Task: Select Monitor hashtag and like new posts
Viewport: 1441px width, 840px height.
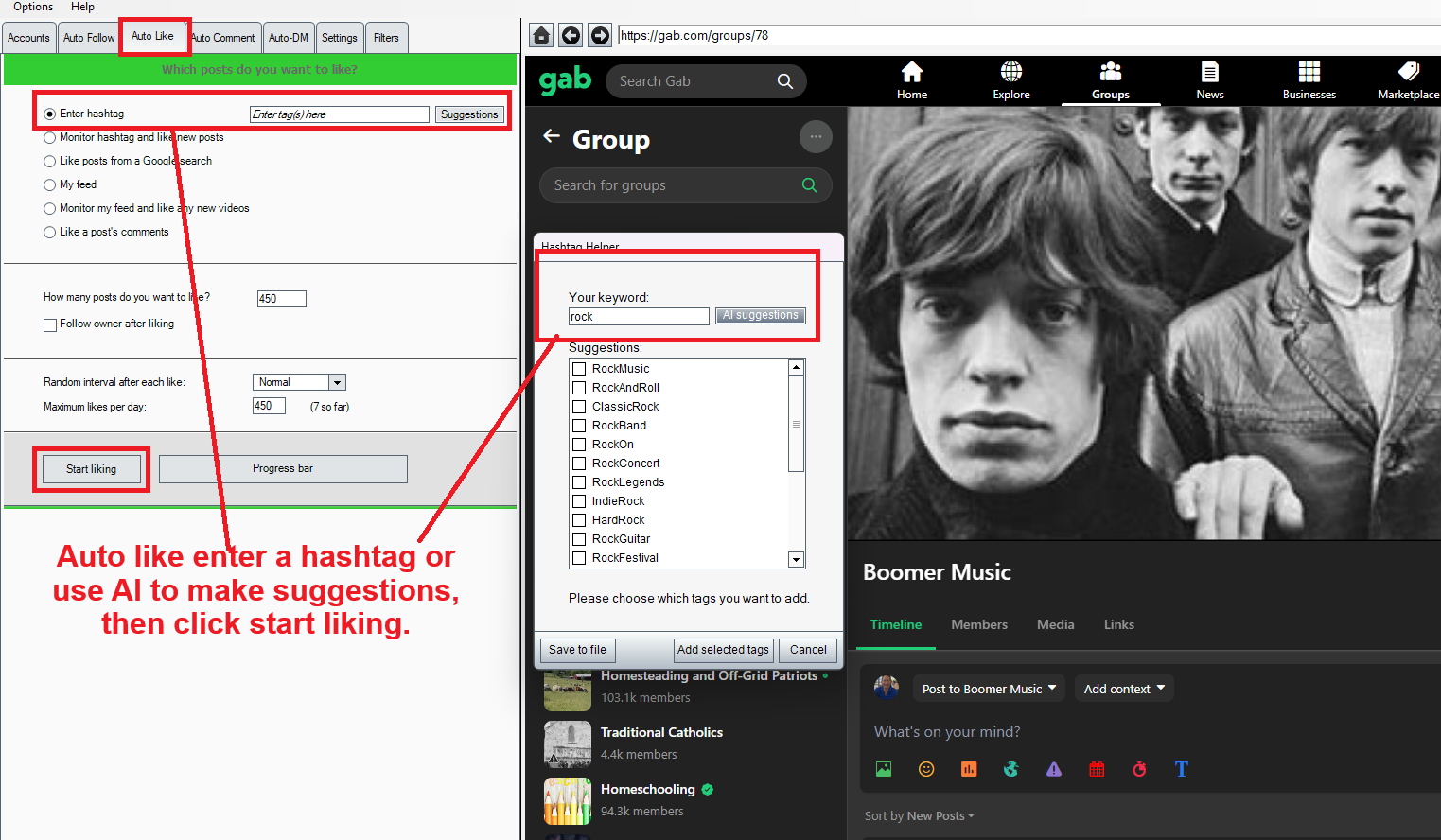Action: pos(50,137)
